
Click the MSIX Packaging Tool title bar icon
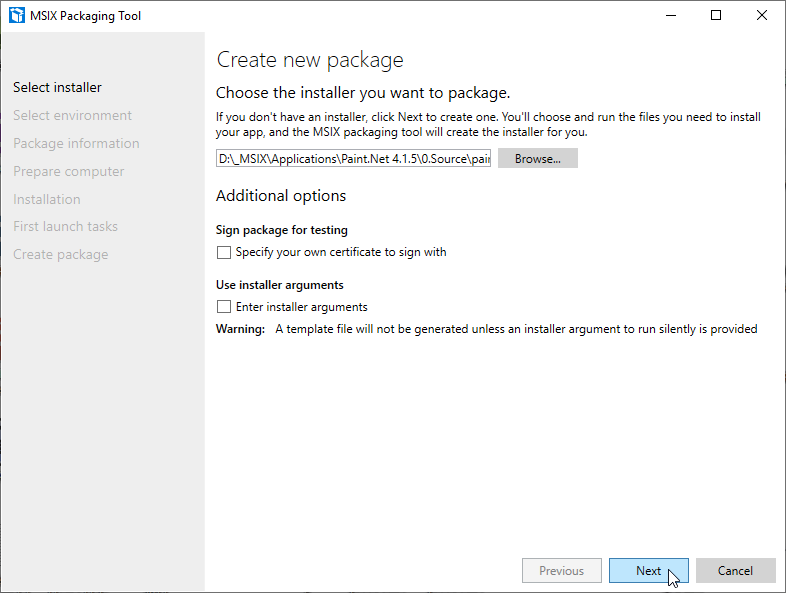[16, 15]
